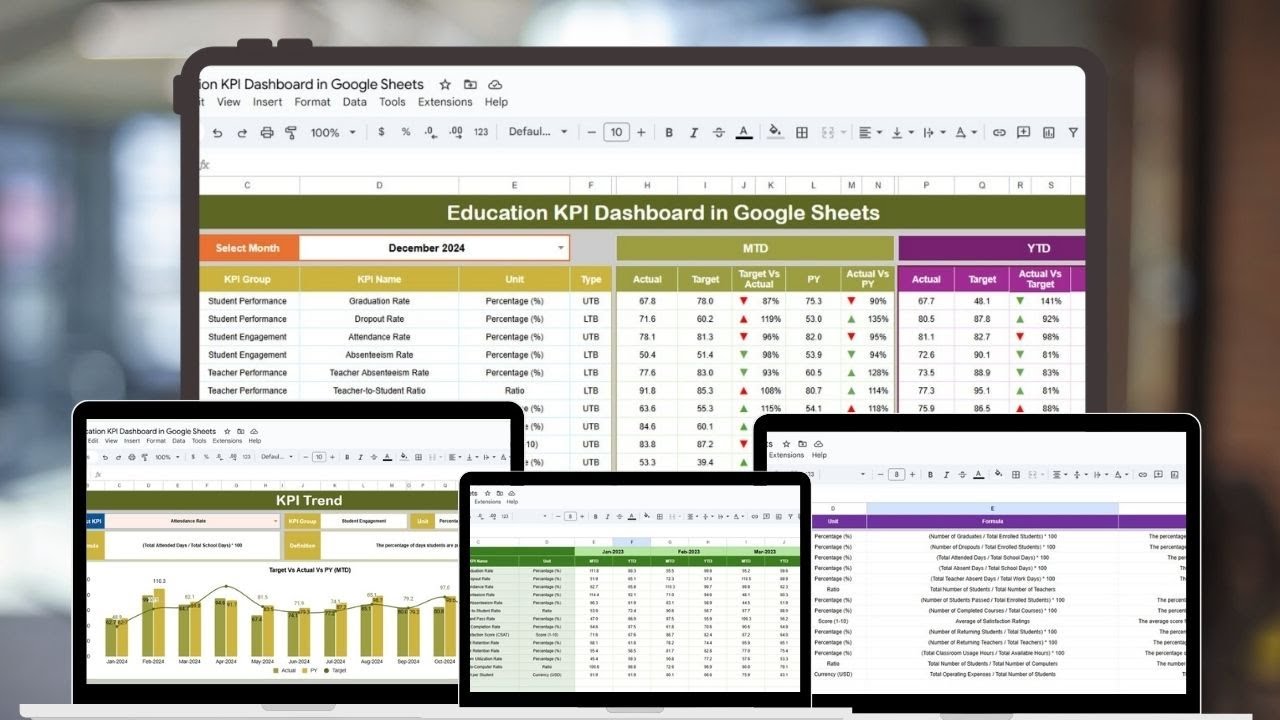1280x720 pixels.
Task: Open the Defaul... font dropdown in main dashboard
Action: [x=538, y=132]
